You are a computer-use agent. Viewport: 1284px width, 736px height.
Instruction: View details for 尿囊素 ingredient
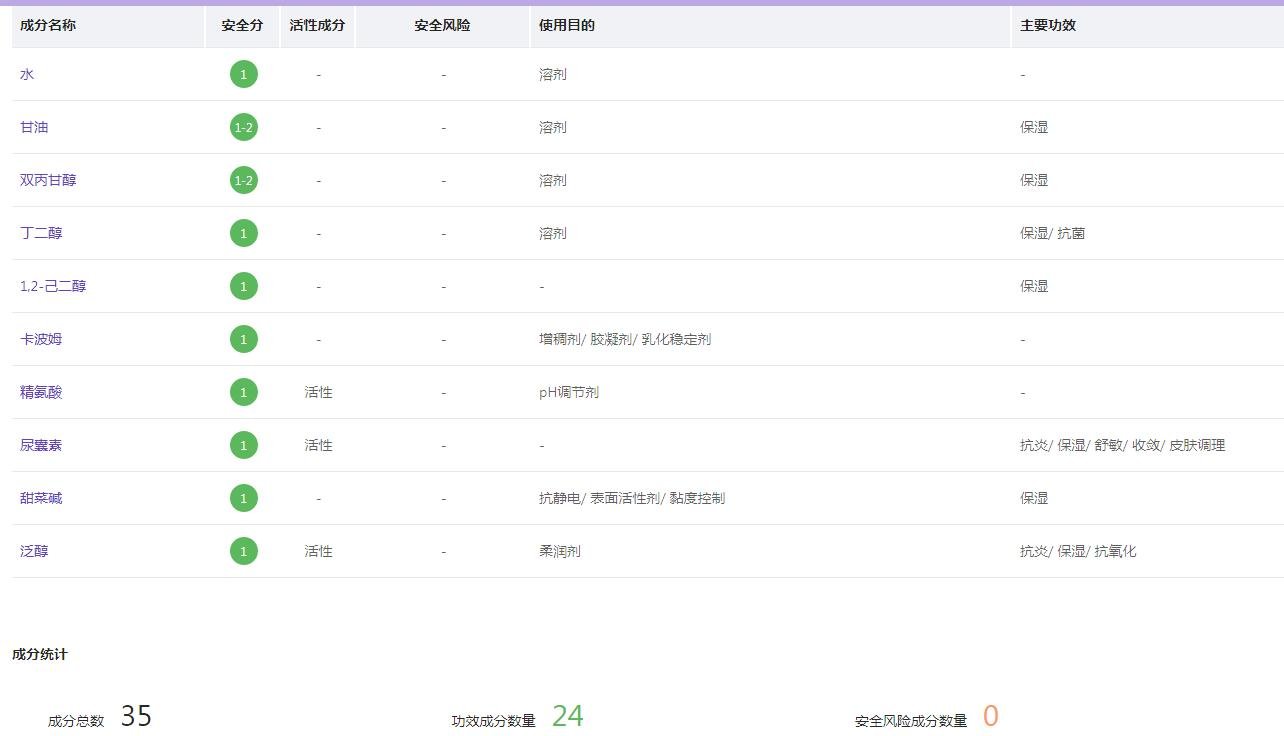(41, 445)
